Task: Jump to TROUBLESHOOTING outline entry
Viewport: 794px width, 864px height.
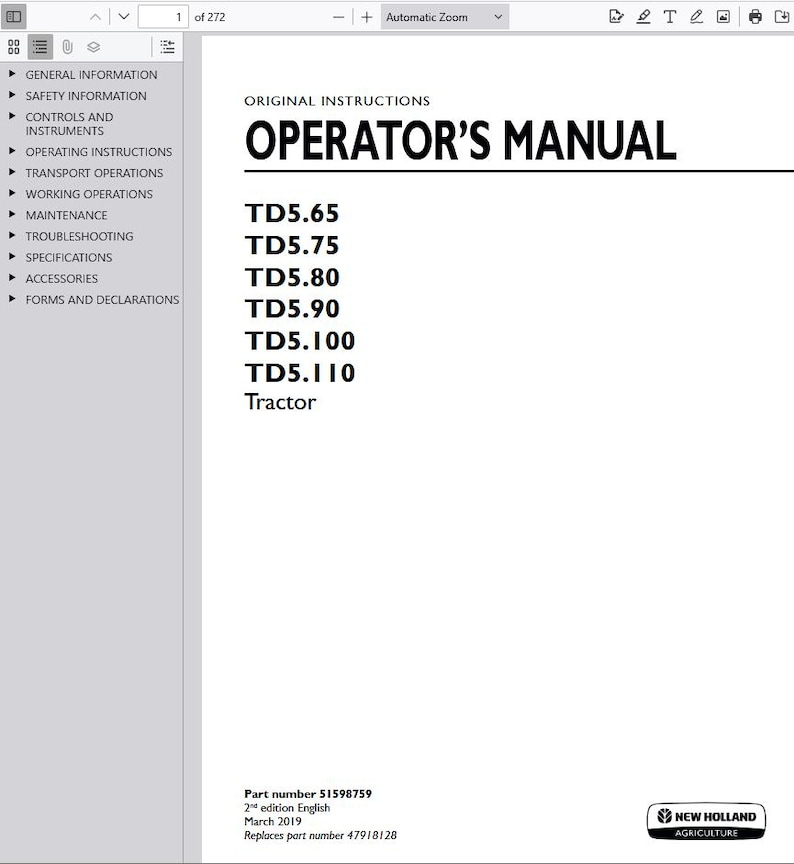Action: click(79, 236)
